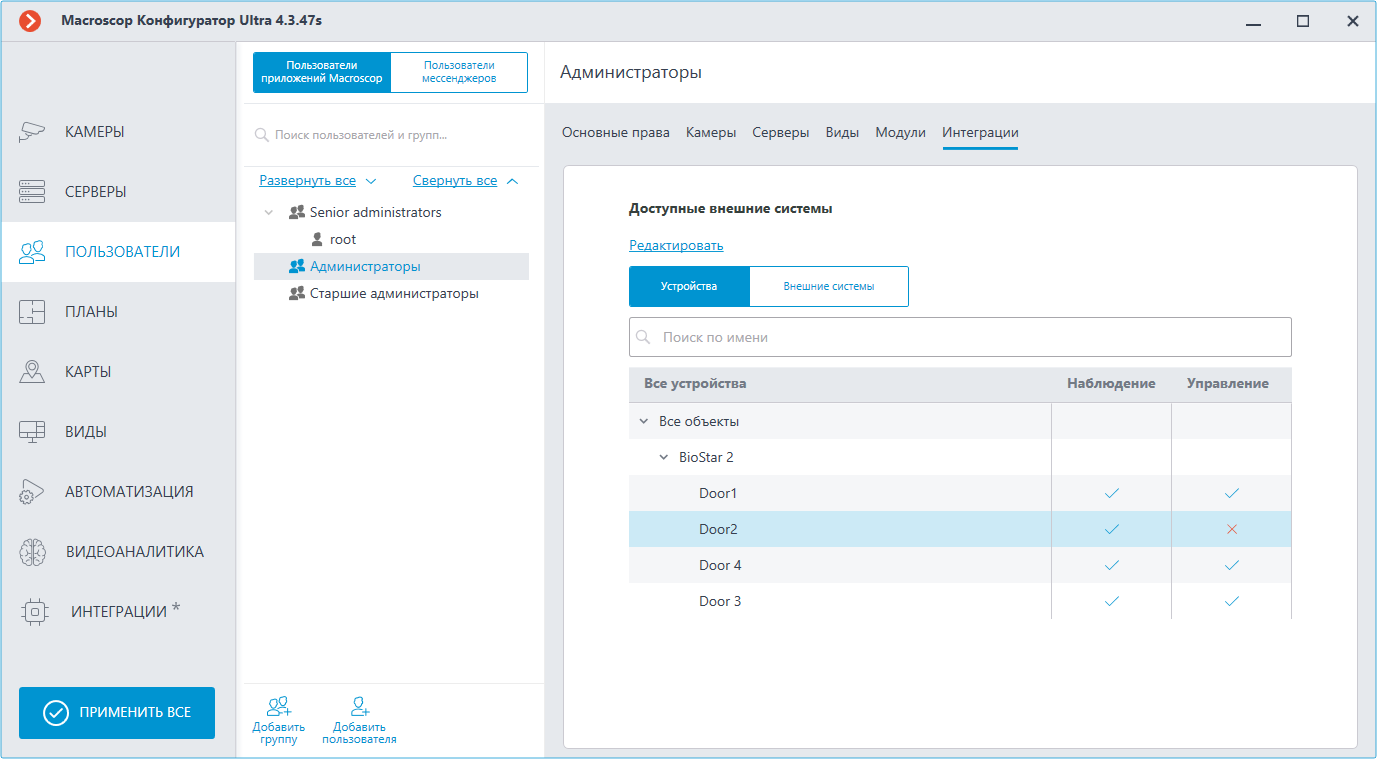
Task: Click the ВИДЫ monitor grid icon
Action: [x=33, y=432]
